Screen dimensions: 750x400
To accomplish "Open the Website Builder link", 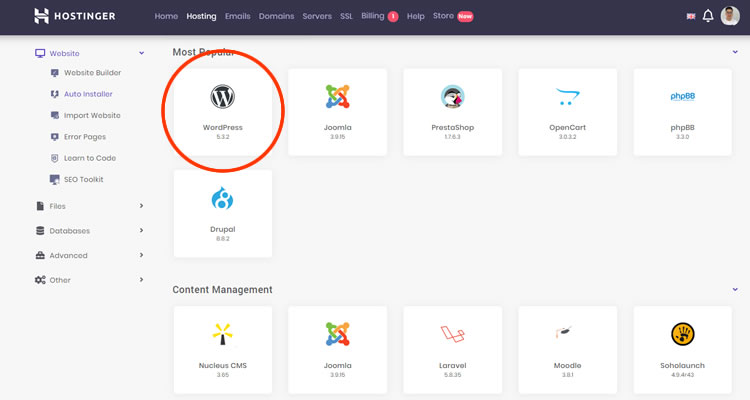I will coord(92,73).
